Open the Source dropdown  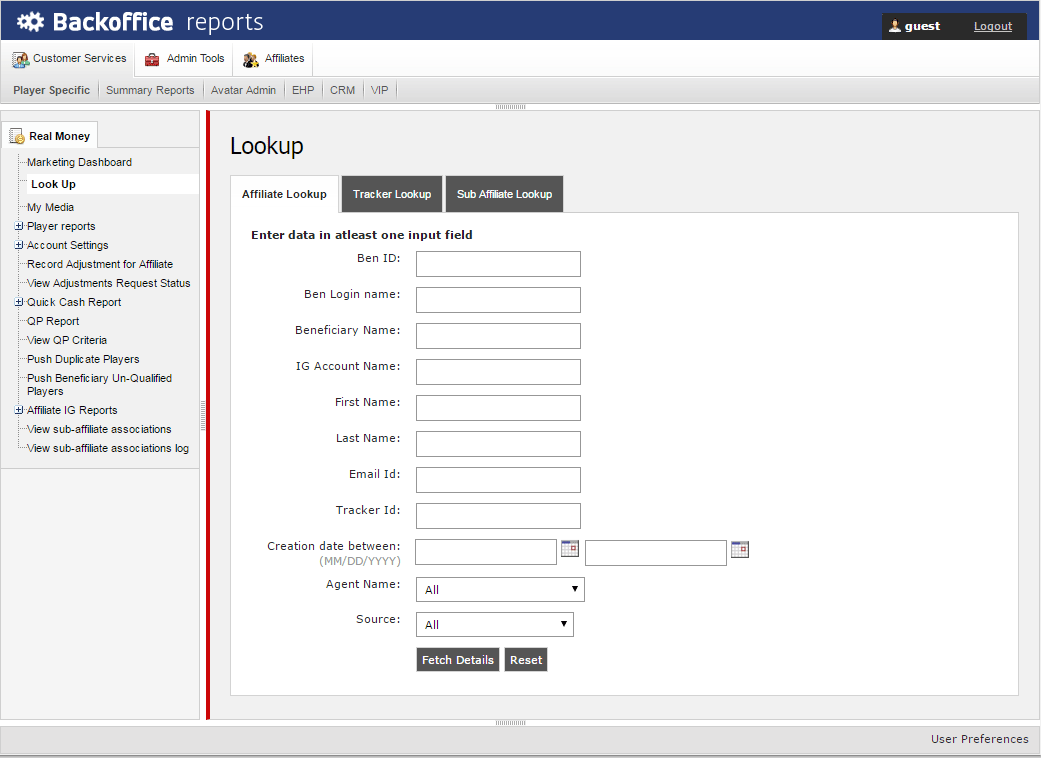coord(495,625)
